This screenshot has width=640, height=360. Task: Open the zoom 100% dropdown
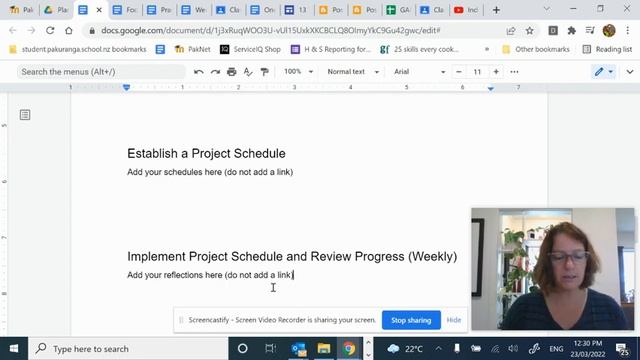click(298, 72)
